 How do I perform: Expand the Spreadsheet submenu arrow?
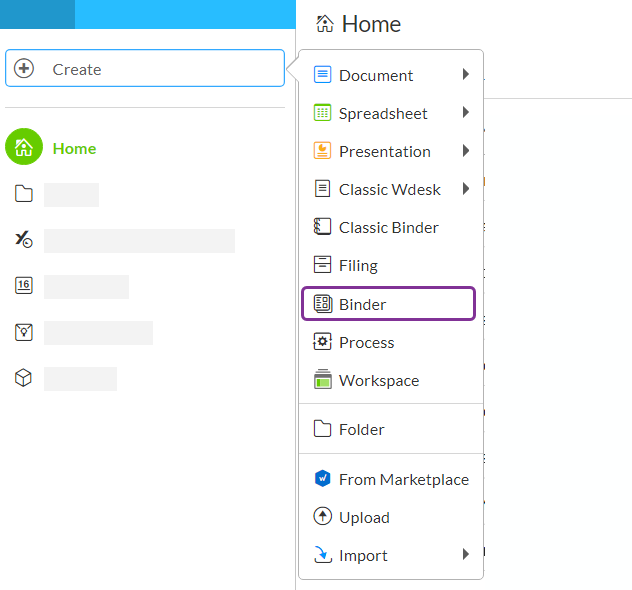pos(466,112)
